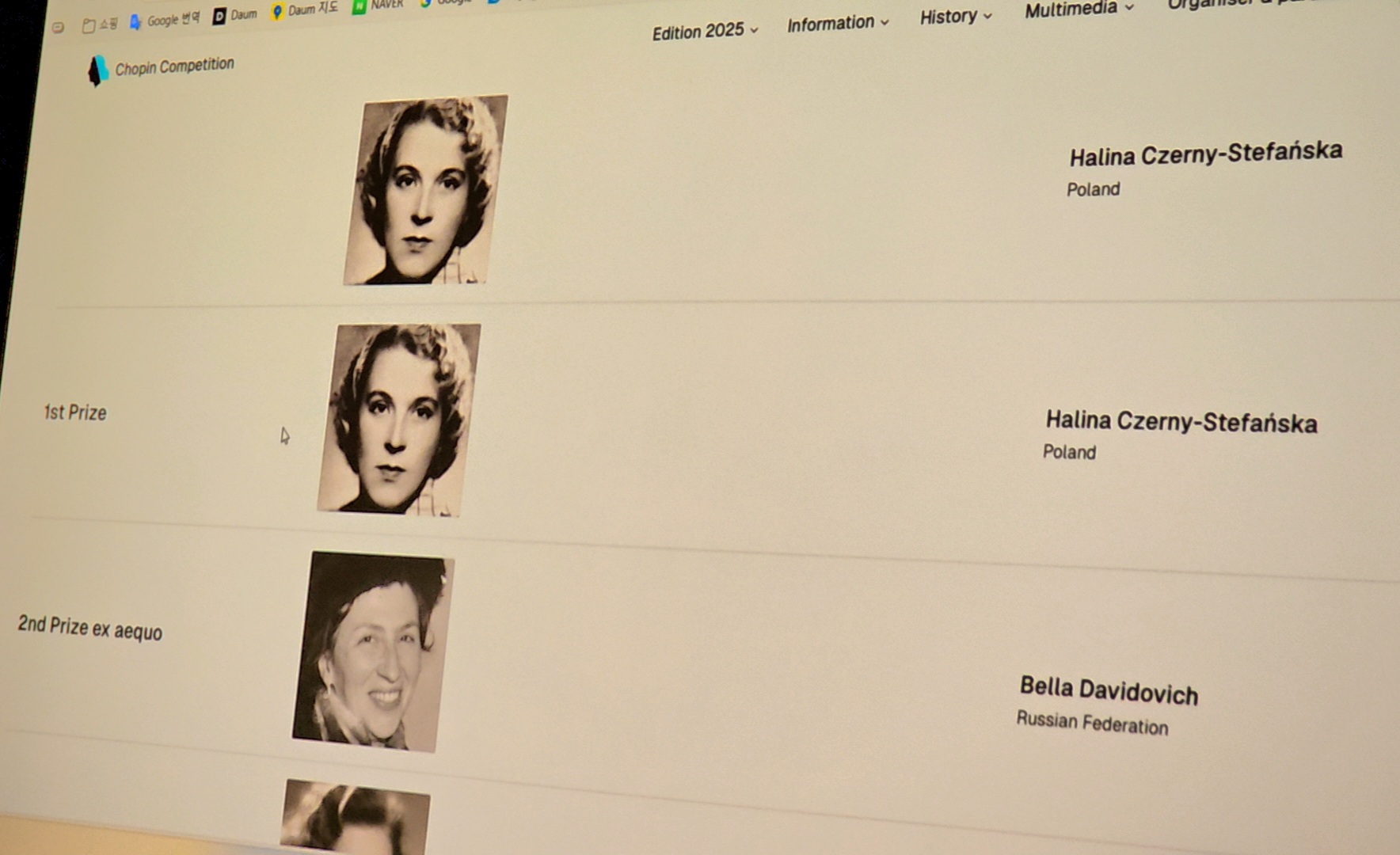
Task: Open the NAVER bookmark
Action: tap(378, 6)
